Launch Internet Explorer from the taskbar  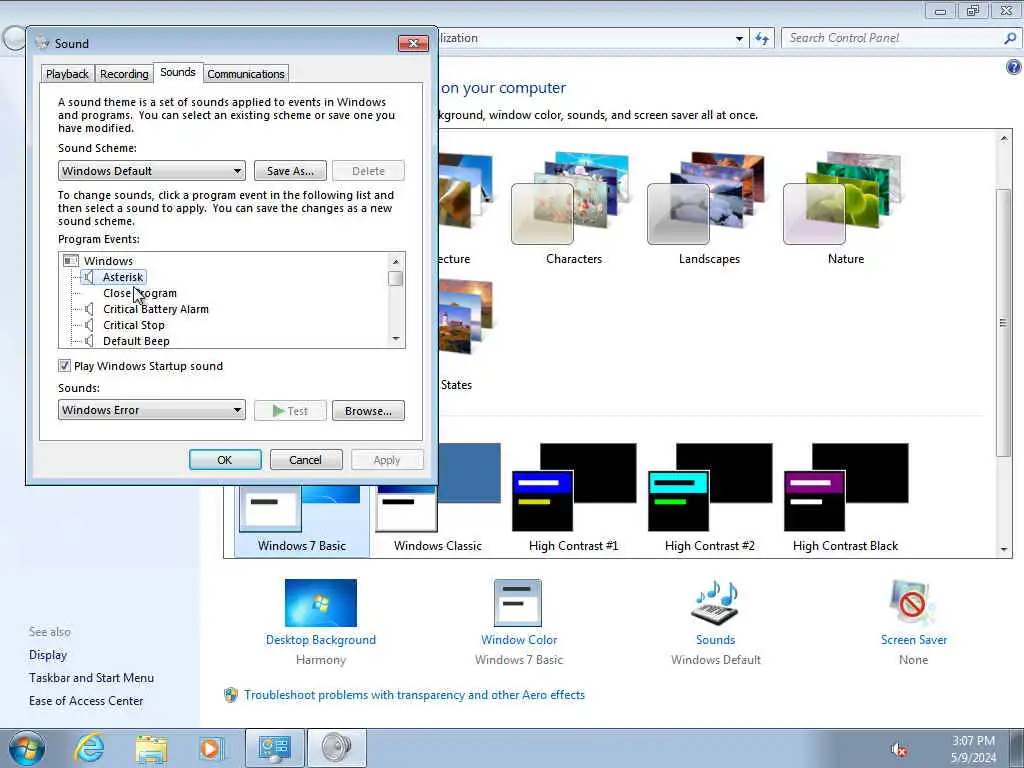point(89,748)
